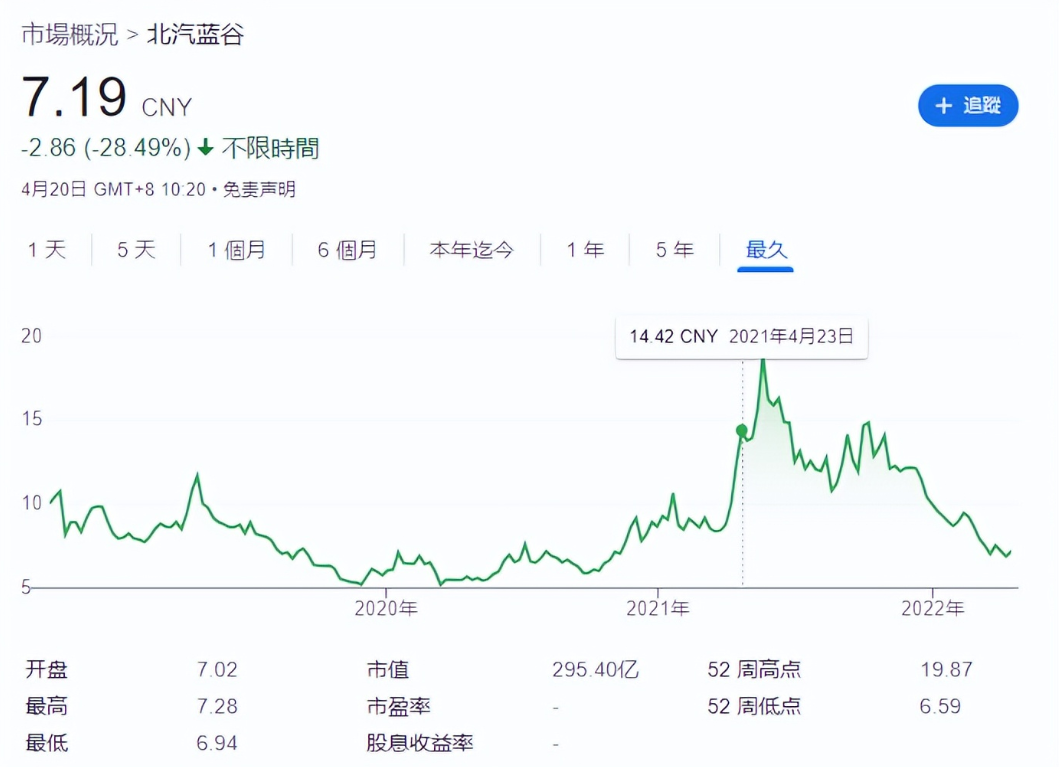The image size is (1059, 767).
Task: Click the 开盘 value 7.02
Action: click(217, 669)
